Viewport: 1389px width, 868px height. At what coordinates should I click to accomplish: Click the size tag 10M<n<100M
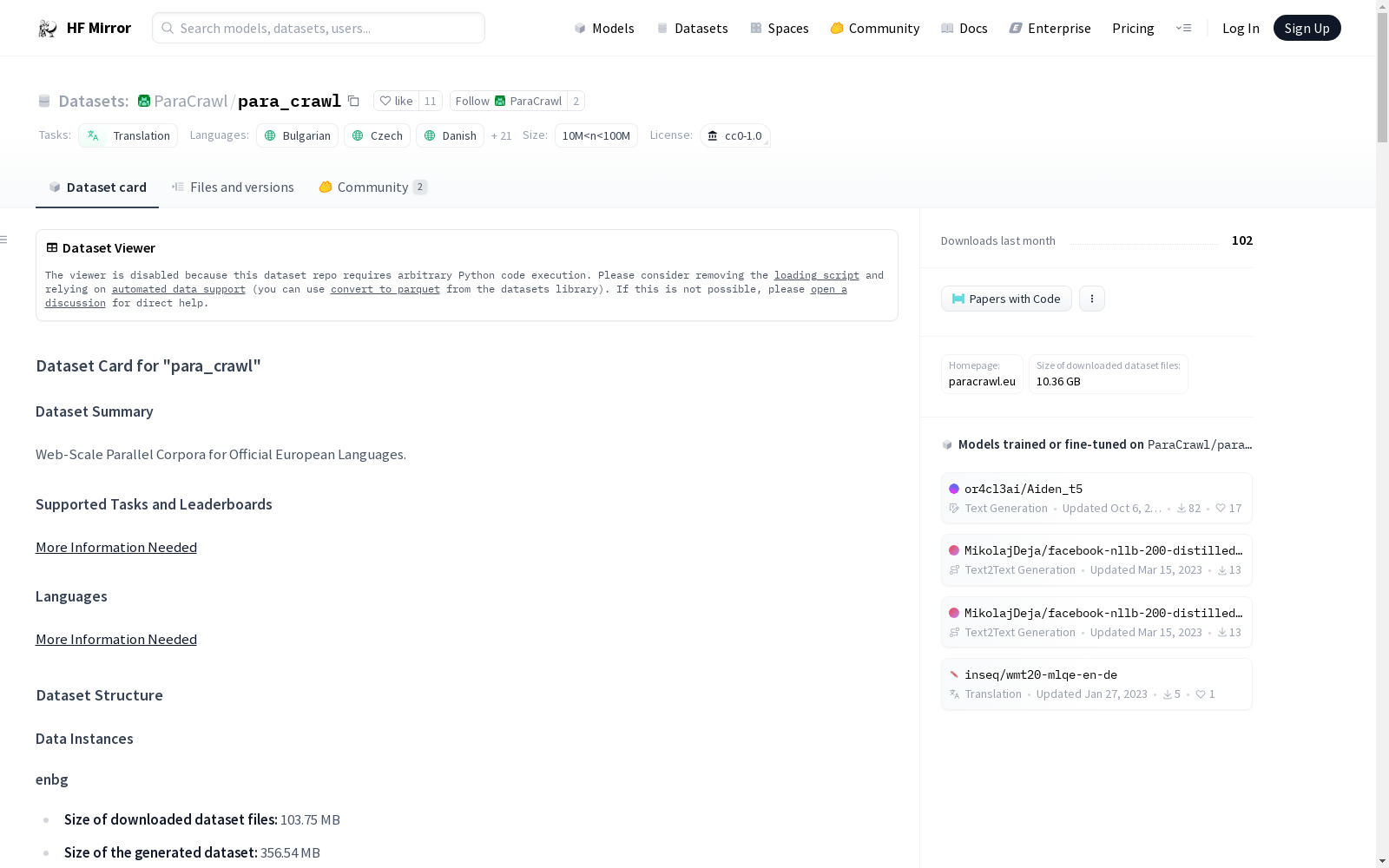tap(596, 135)
